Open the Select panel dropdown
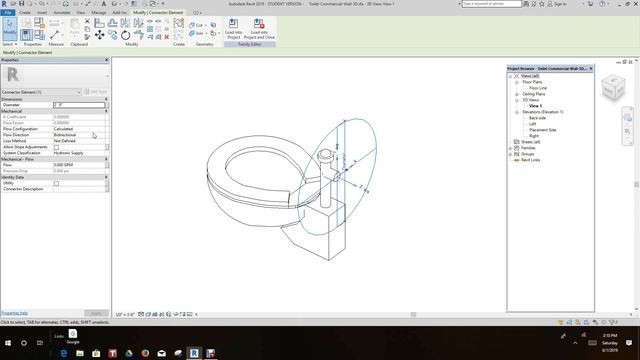Screen dimensions: 640x360 [10, 44]
